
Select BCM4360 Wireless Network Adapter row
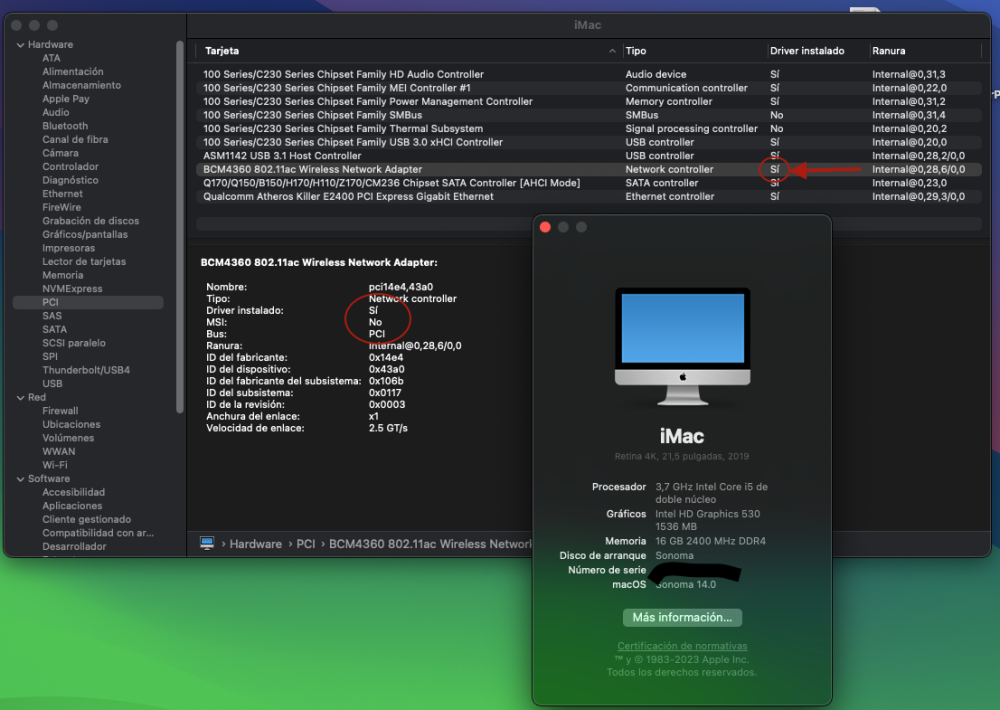coord(589,170)
